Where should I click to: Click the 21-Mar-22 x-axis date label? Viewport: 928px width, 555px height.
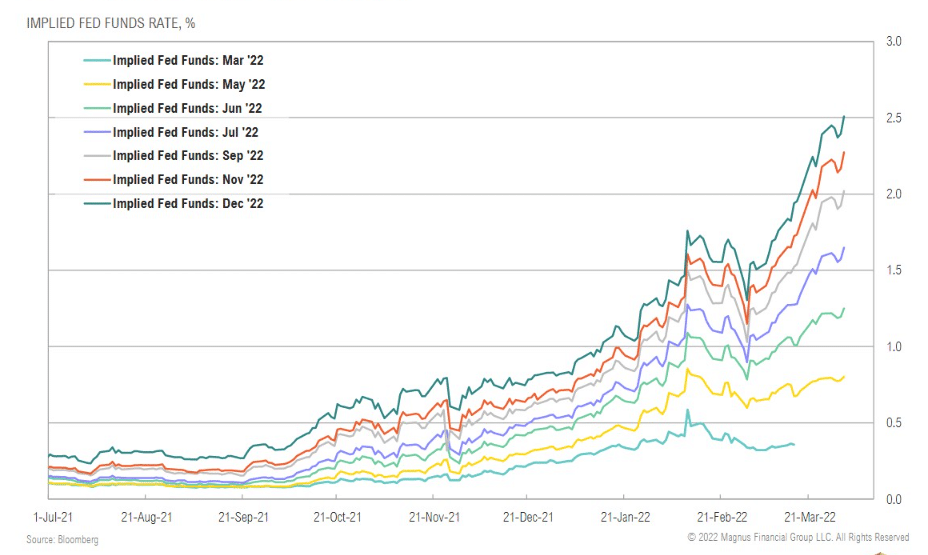pos(810,517)
